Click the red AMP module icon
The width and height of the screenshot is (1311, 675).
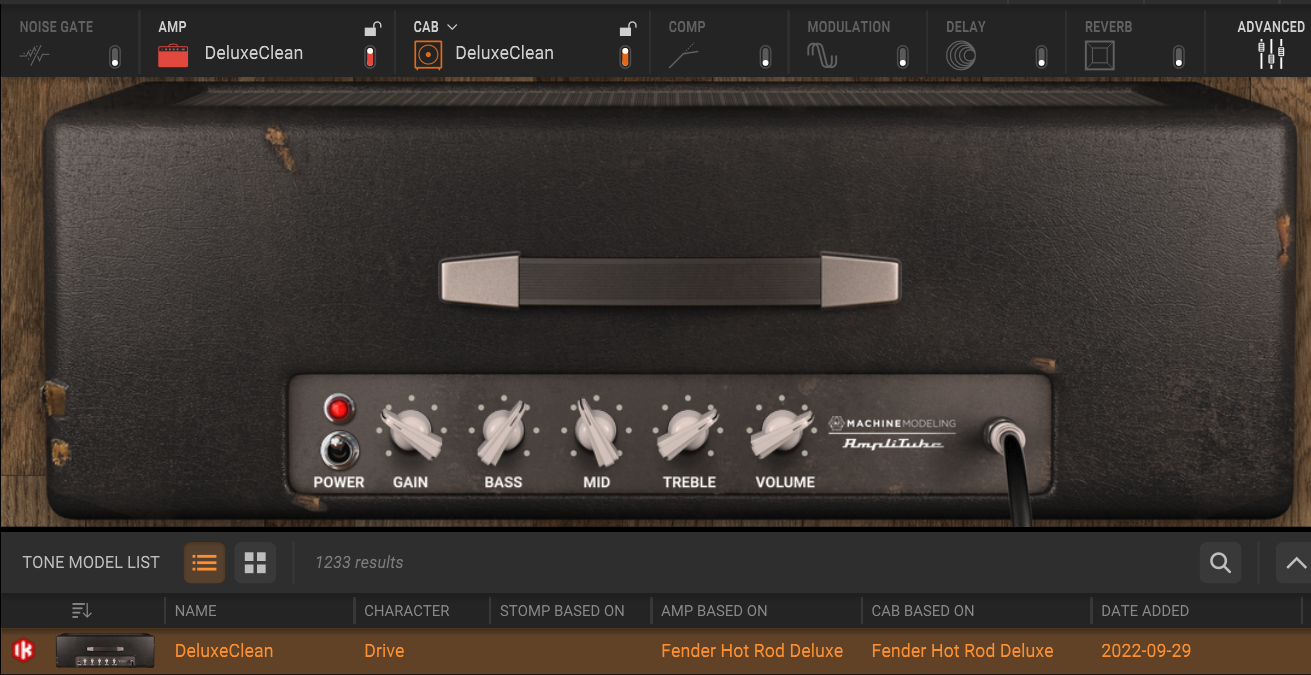coord(173,55)
